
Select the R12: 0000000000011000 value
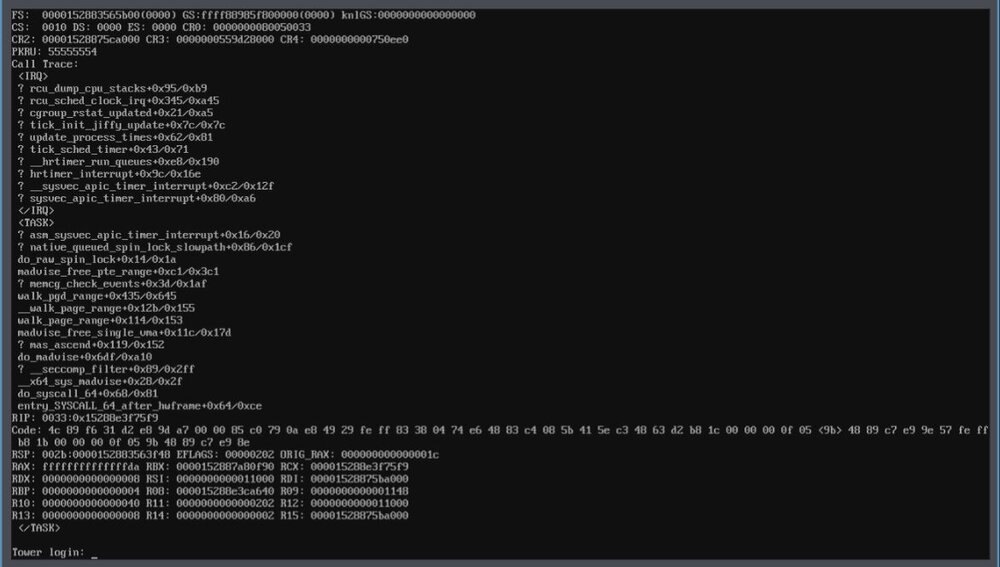(344, 503)
